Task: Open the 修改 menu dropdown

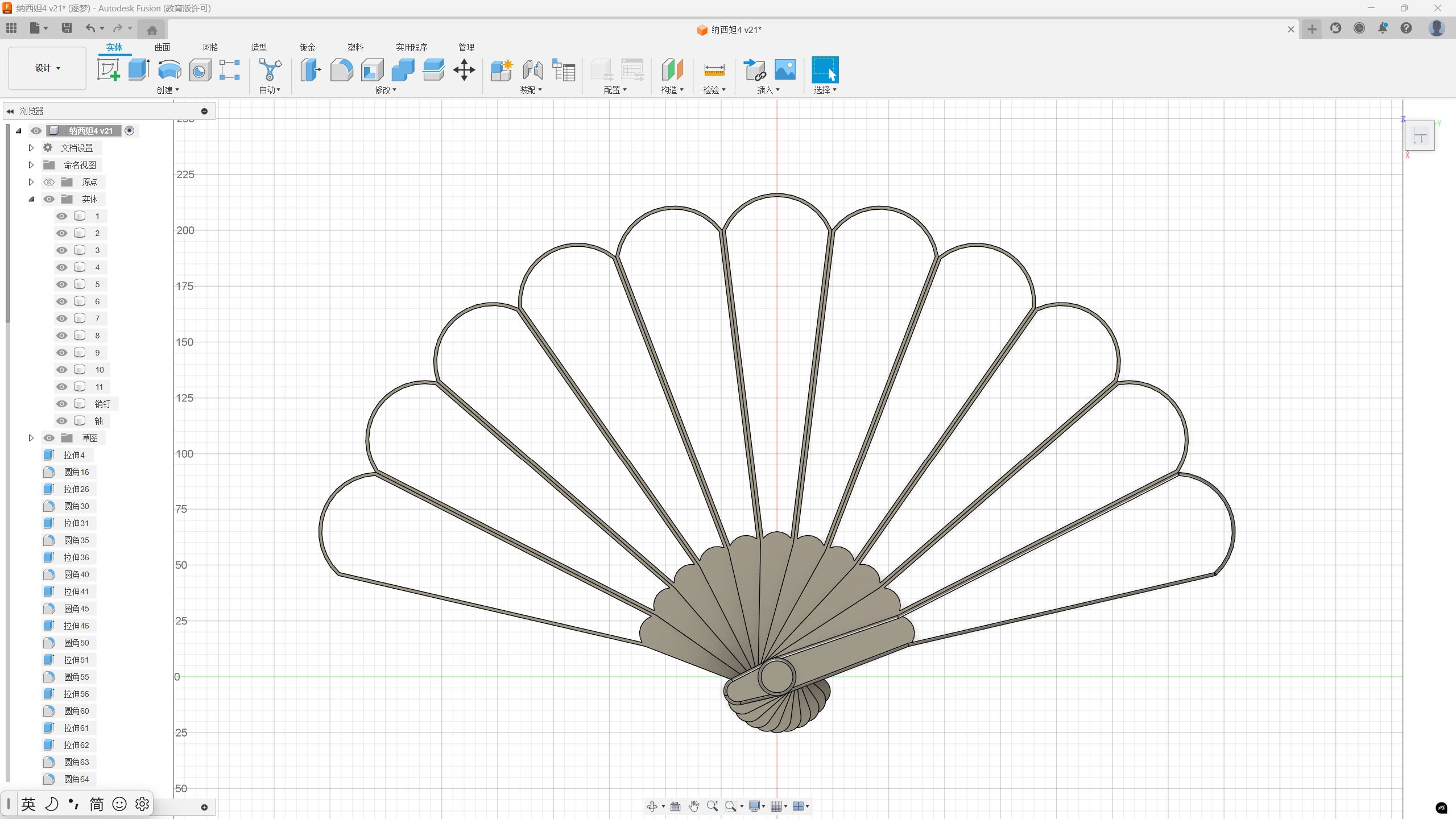Action: point(386,90)
